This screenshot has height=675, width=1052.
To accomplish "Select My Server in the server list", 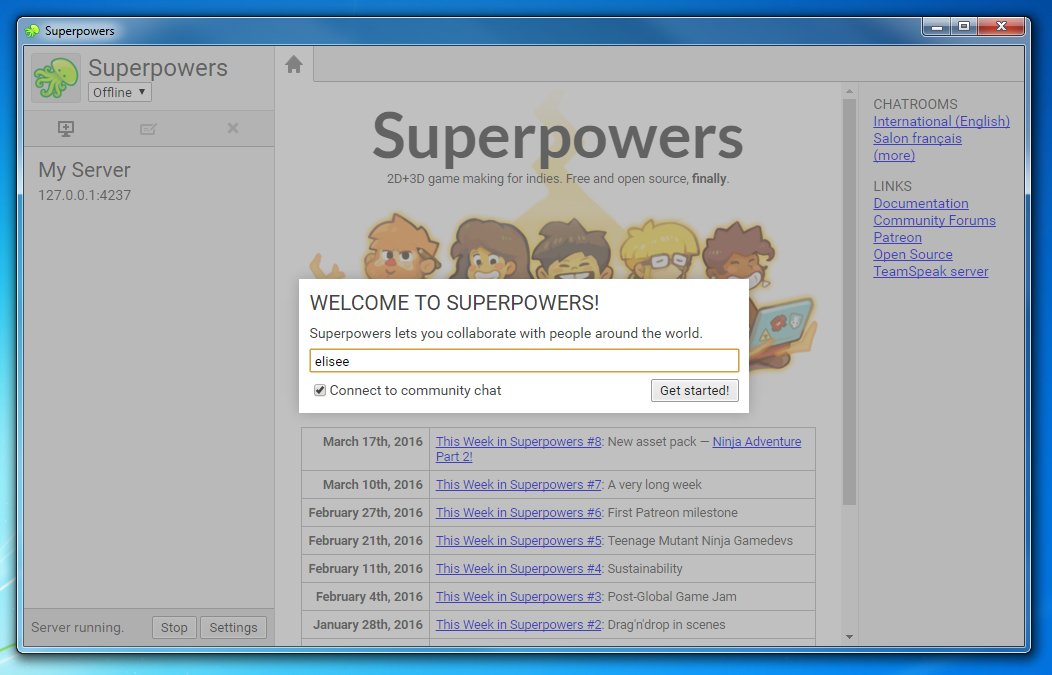I will [149, 181].
